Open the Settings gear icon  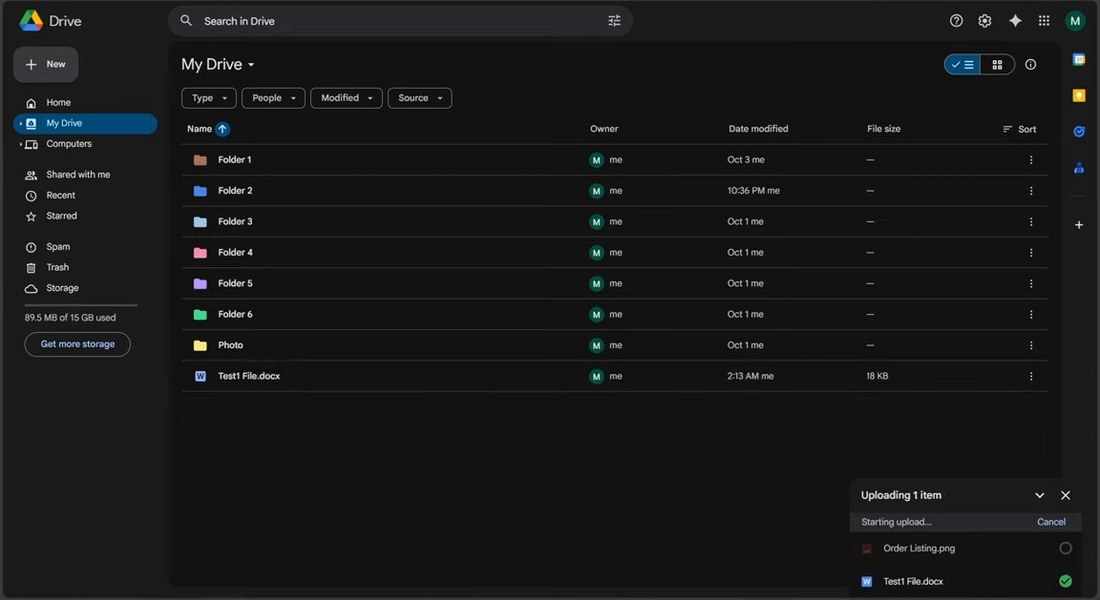coord(985,21)
